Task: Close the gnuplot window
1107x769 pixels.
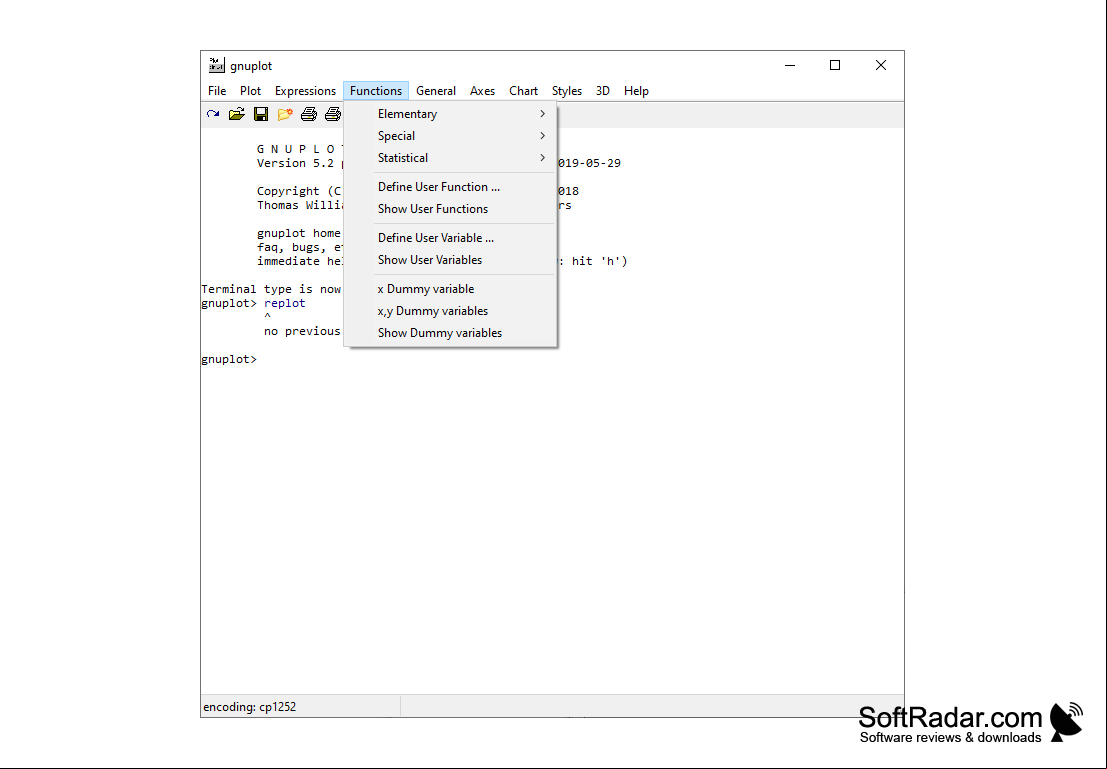Action: [880, 65]
